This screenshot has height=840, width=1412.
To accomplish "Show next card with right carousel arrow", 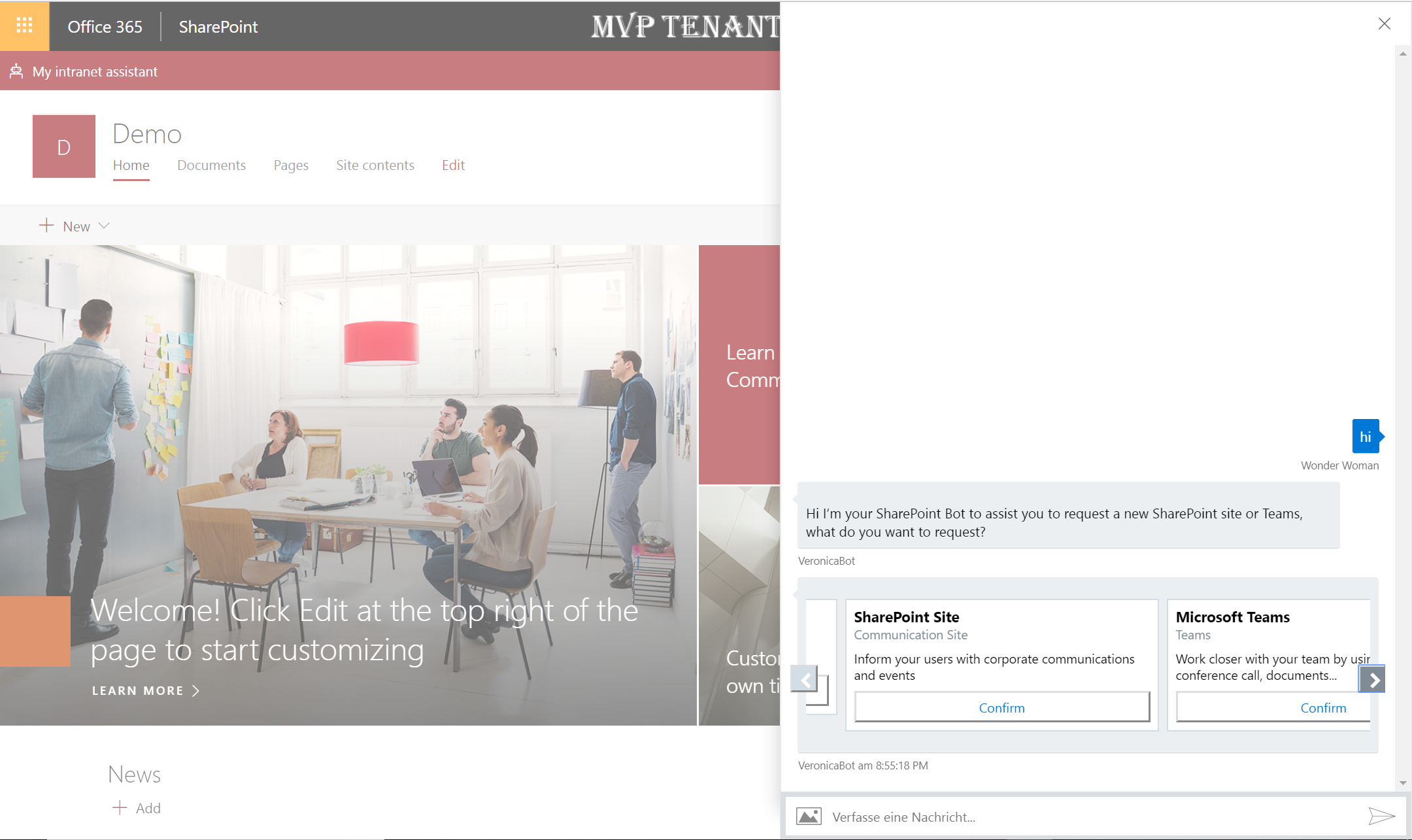I will coord(1373,680).
